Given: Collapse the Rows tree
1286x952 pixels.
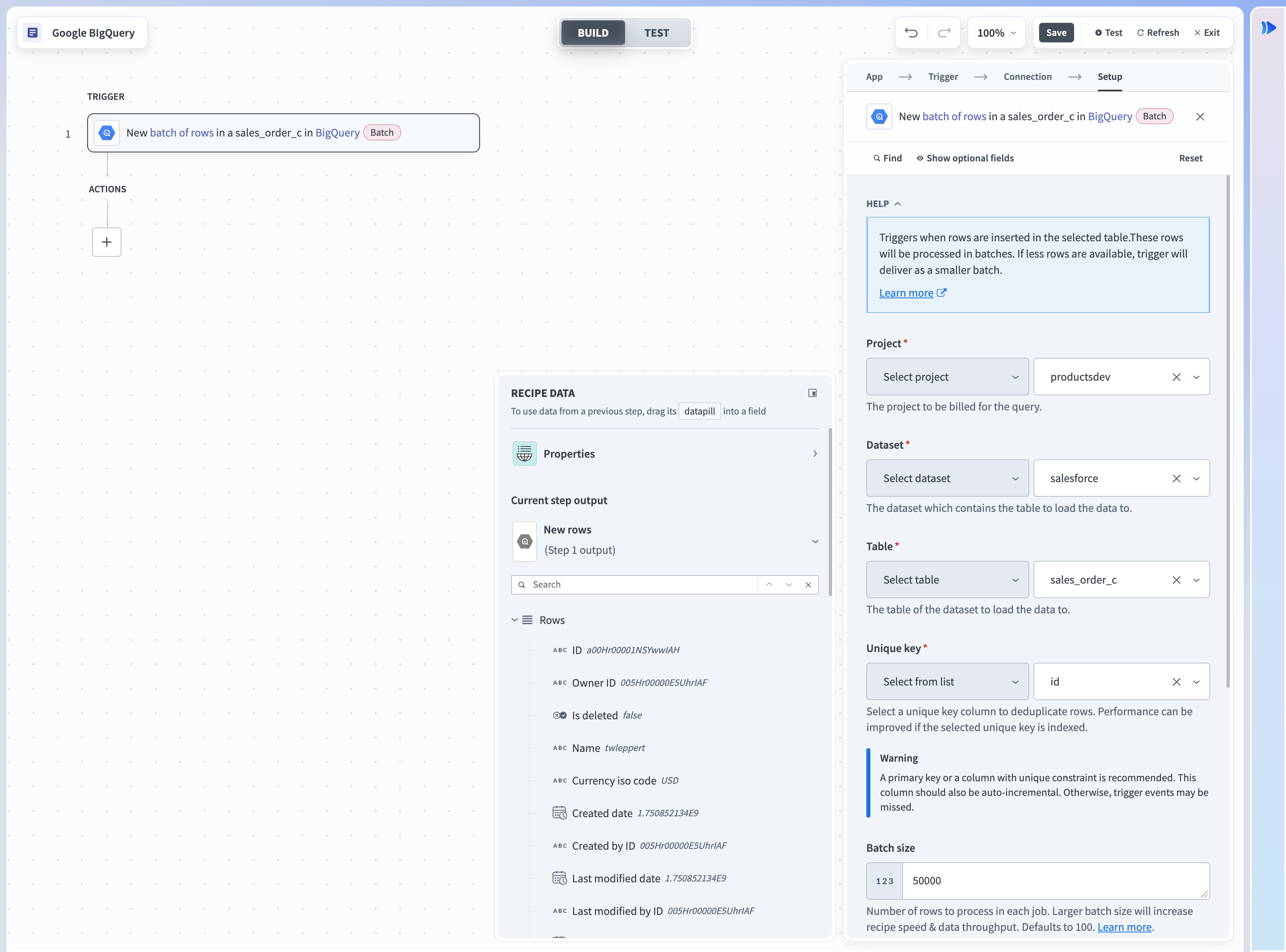Looking at the screenshot, I should coord(515,620).
